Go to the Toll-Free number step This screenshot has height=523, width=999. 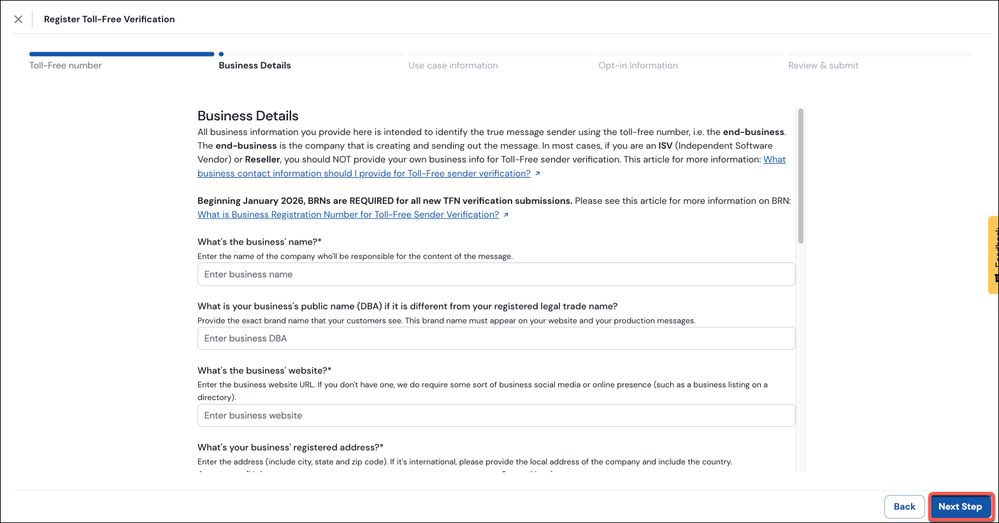[65, 66]
